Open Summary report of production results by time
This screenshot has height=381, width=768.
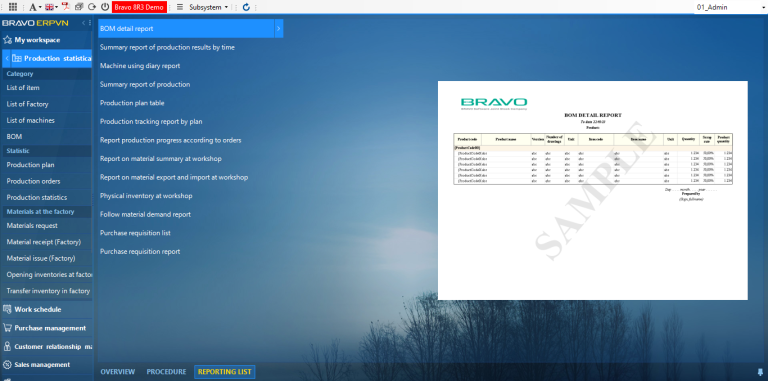167,48
